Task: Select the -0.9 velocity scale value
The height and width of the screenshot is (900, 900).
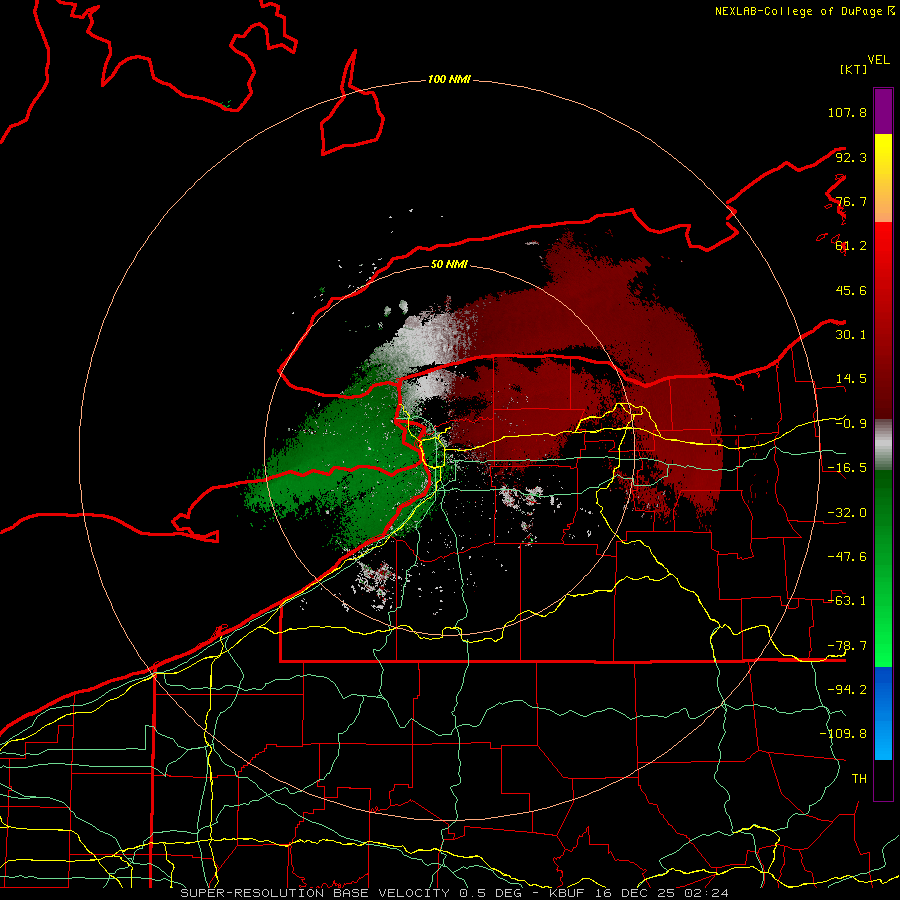Action: tap(851, 424)
